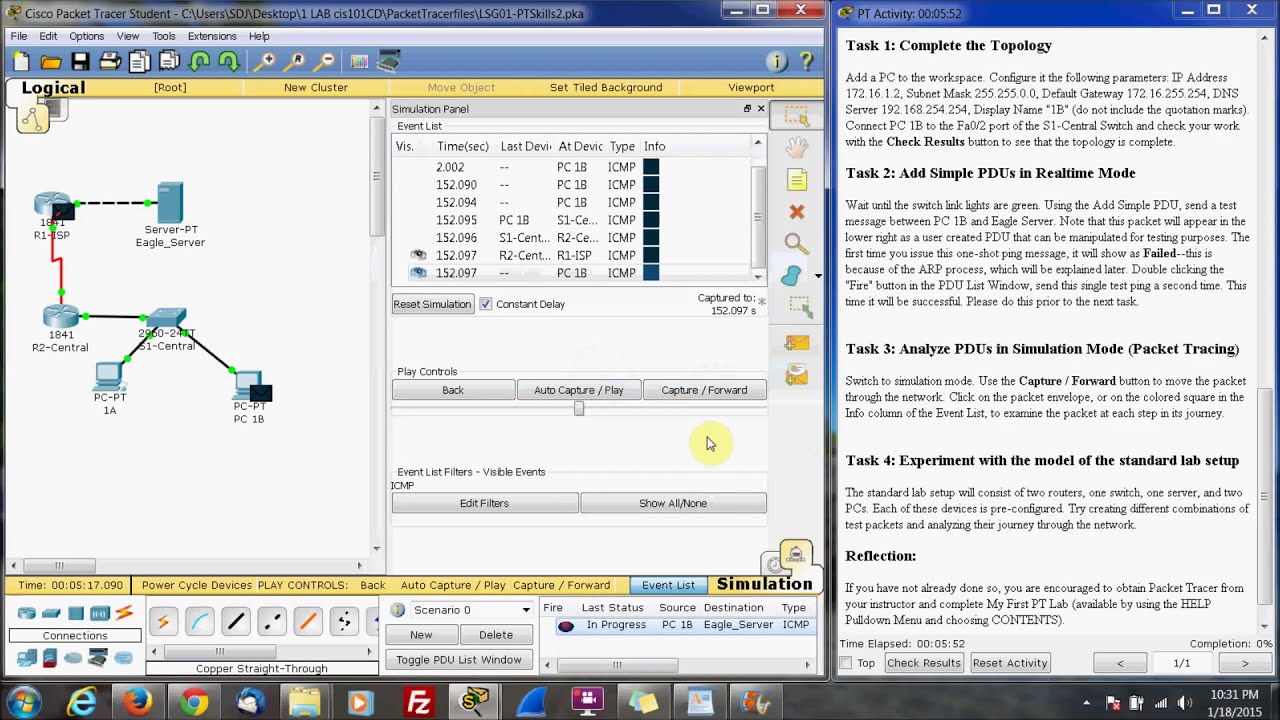This screenshot has height=720, width=1280.
Task: Select the Add Complex PDU envelope tool
Action: pyautogui.click(x=797, y=375)
